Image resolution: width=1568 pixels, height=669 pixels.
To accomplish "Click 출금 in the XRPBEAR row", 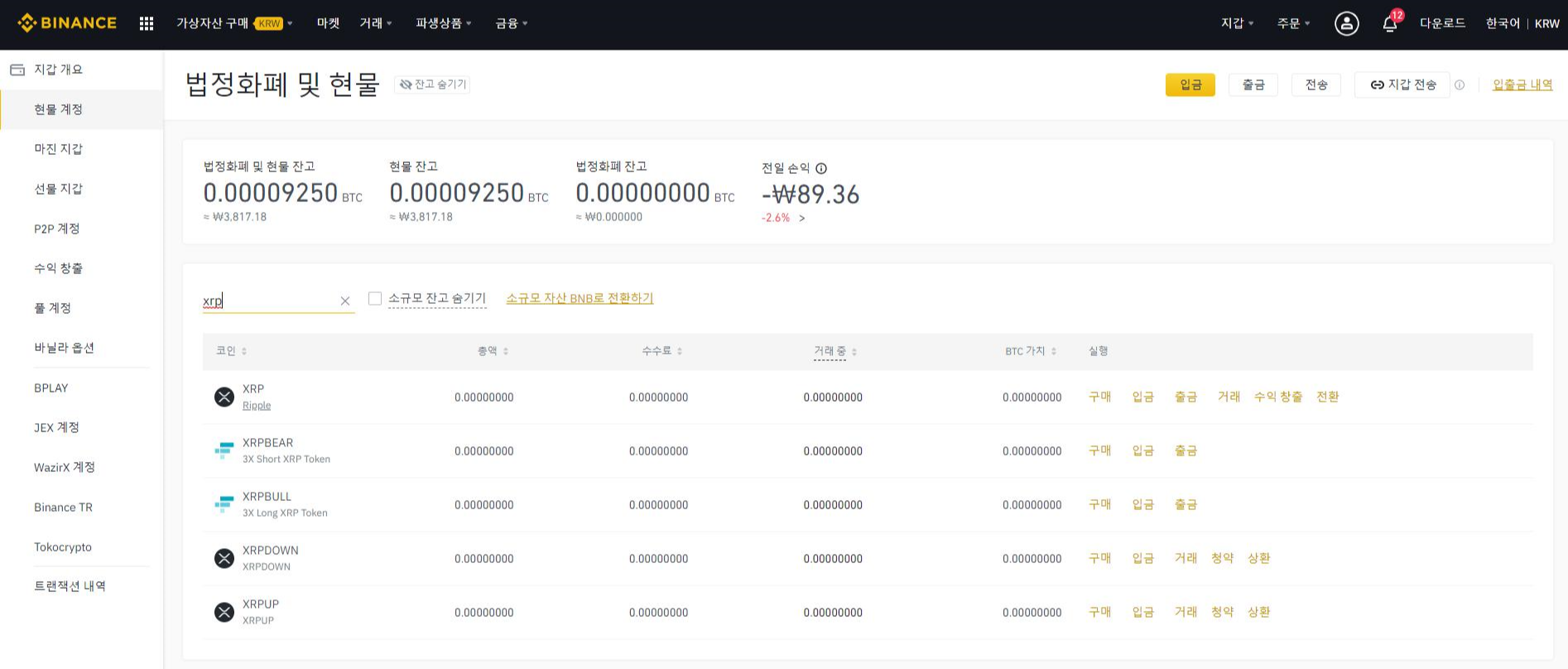I will coord(1186,450).
